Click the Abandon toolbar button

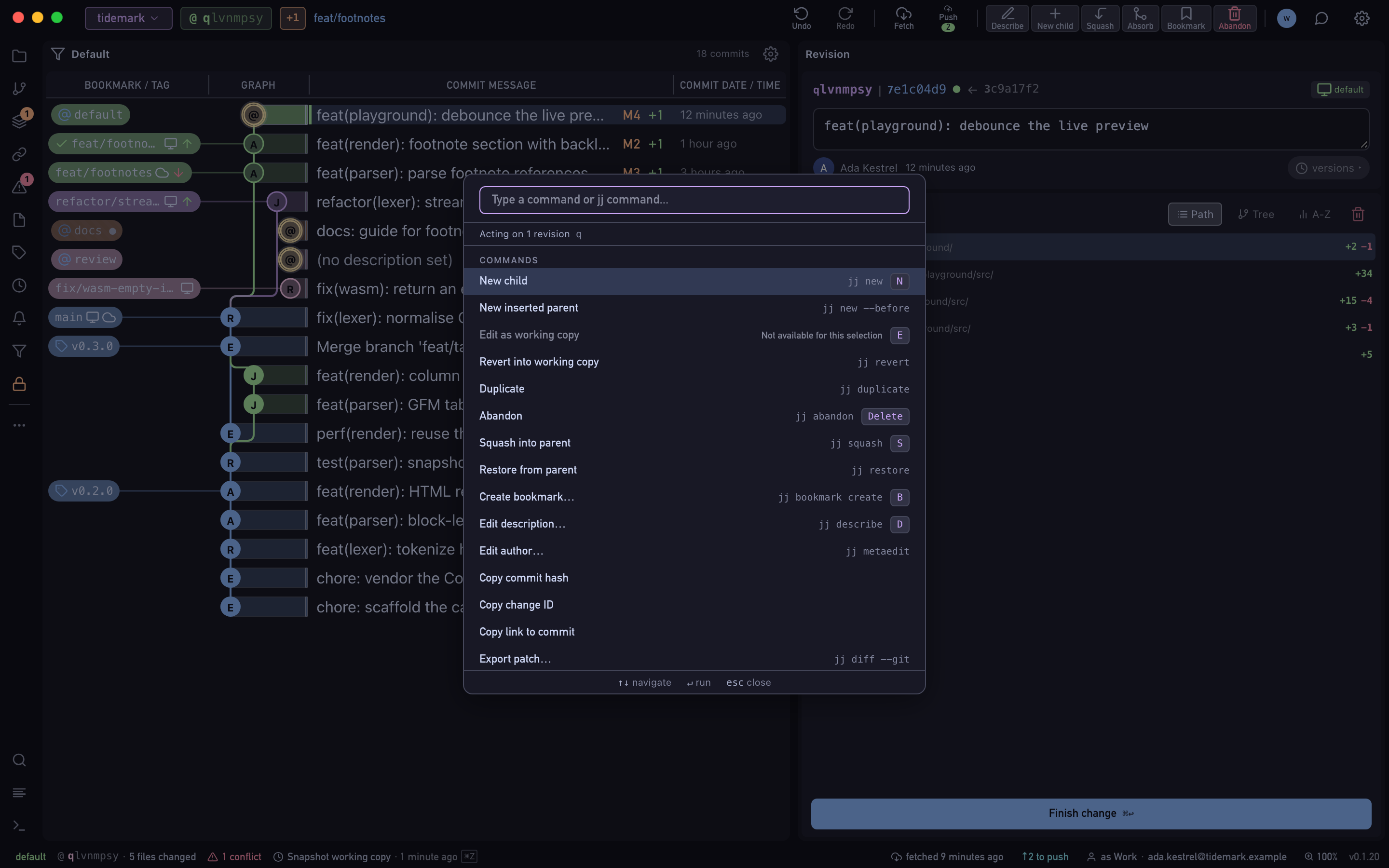click(1235, 18)
